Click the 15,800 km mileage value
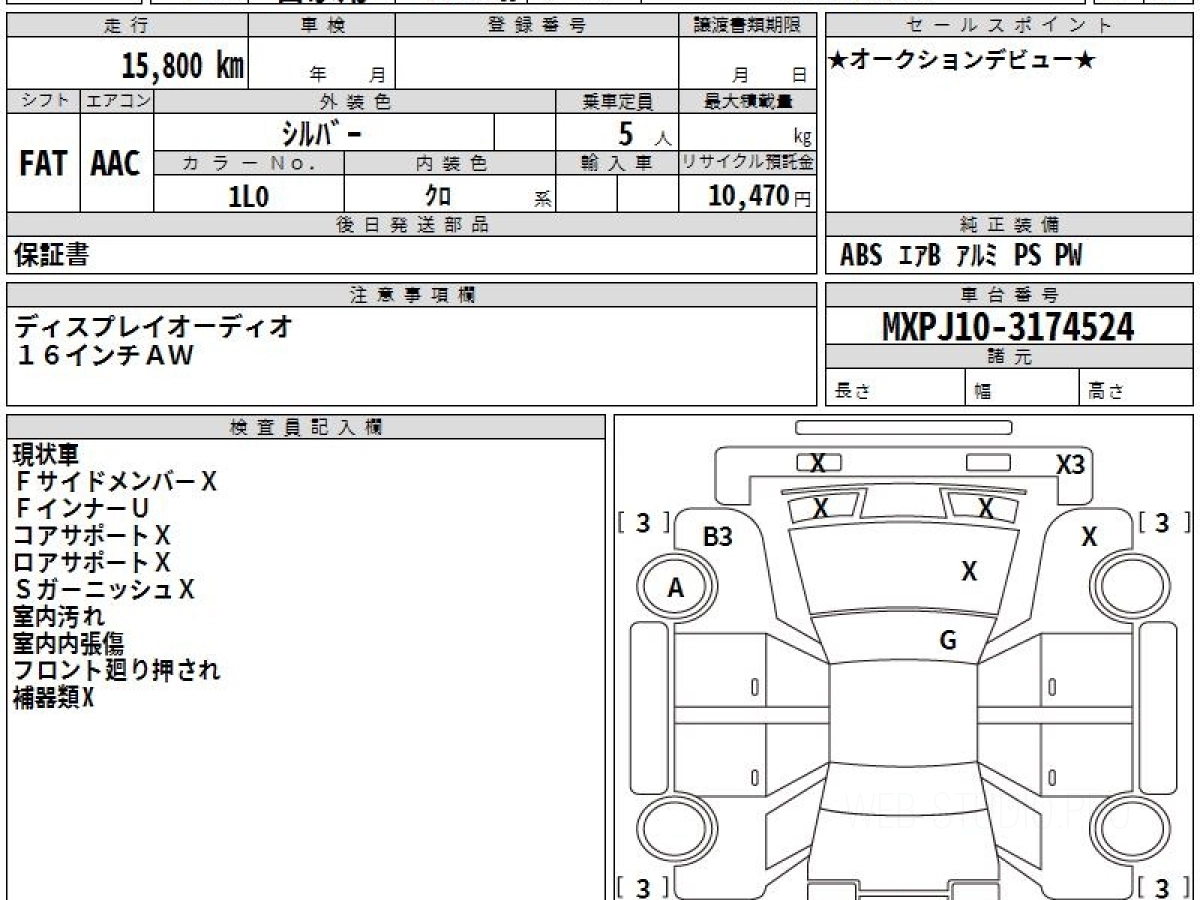 [x=182, y=67]
